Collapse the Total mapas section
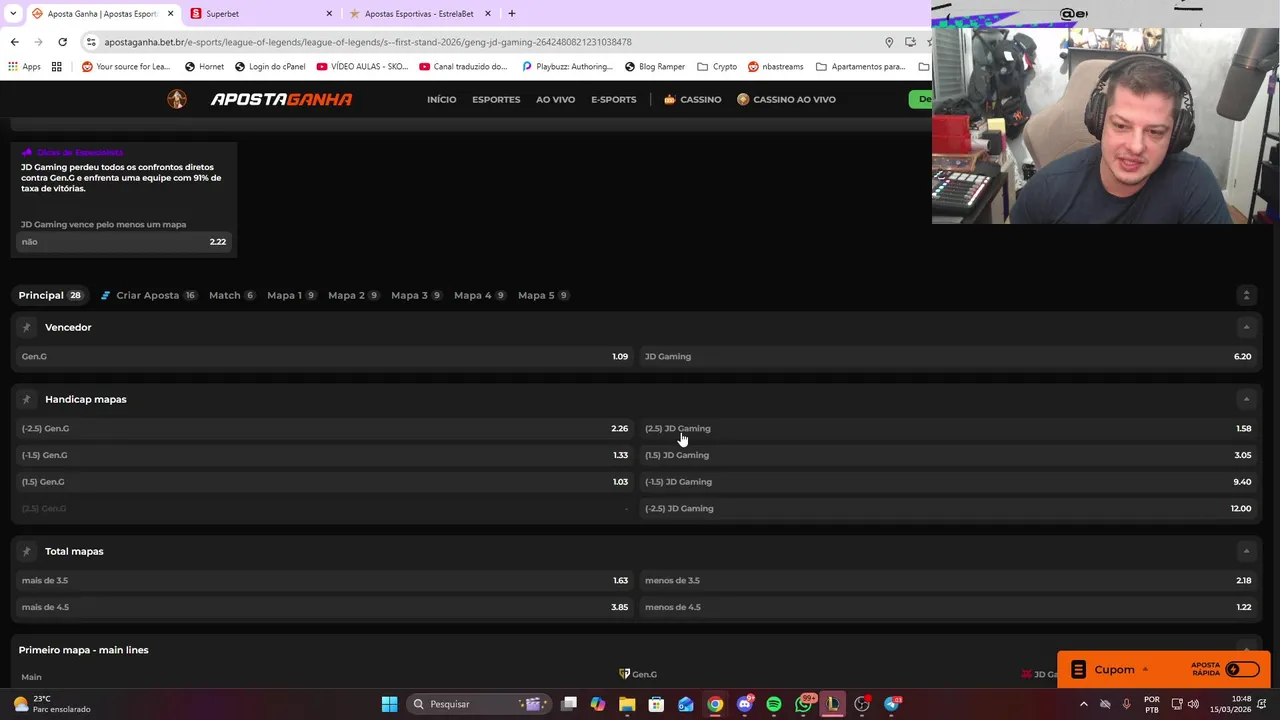 [x=1246, y=551]
